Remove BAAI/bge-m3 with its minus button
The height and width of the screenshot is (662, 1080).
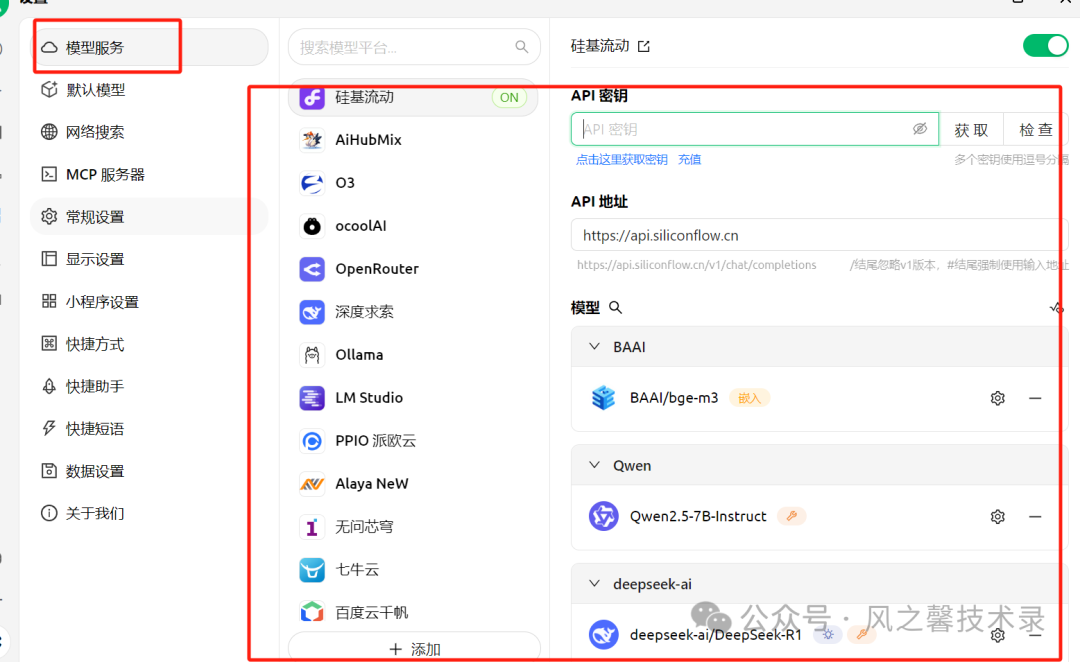click(1035, 398)
